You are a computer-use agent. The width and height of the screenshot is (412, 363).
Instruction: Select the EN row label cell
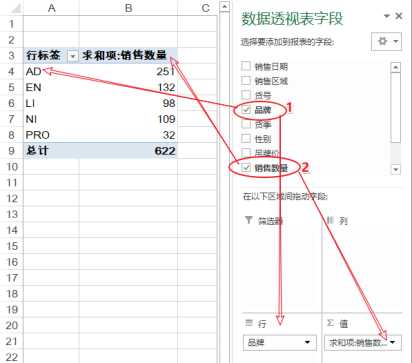coord(51,87)
